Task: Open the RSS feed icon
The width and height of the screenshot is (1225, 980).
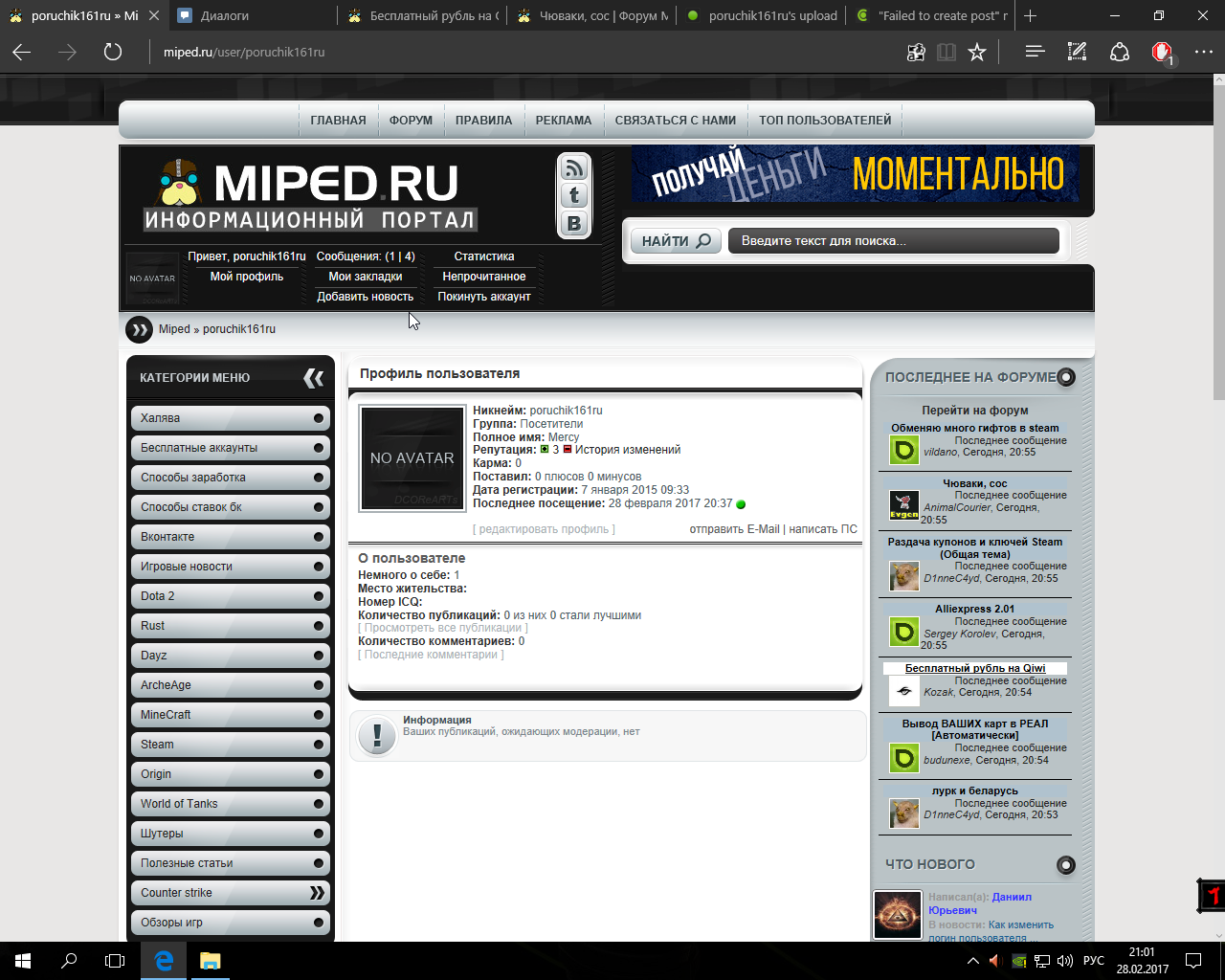Action: [x=574, y=168]
